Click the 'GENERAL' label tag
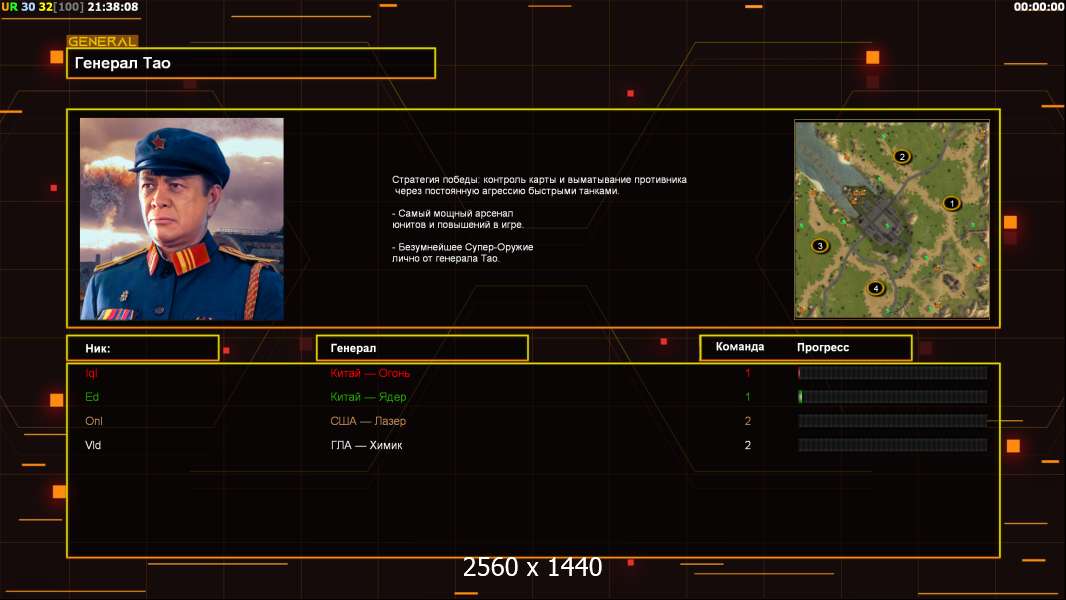 102,41
